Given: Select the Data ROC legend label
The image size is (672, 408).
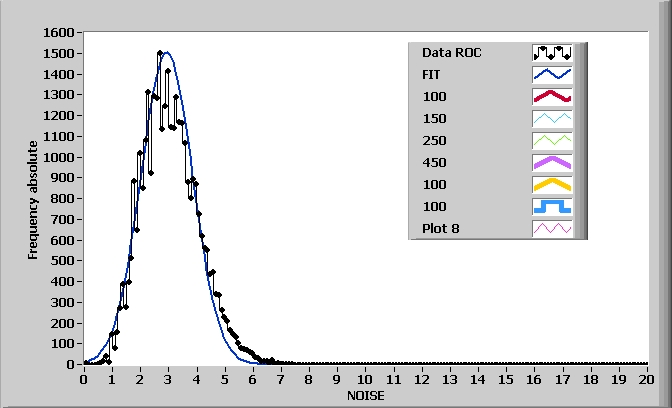Looking at the screenshot, I should tap(452, 52).
